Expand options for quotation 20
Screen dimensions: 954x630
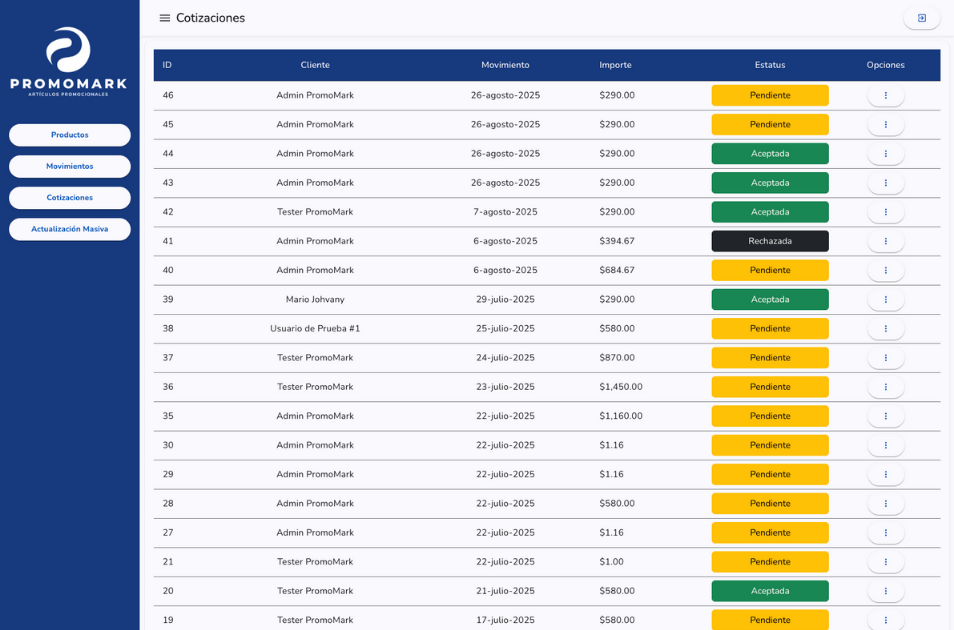click(x=885, y=591)
